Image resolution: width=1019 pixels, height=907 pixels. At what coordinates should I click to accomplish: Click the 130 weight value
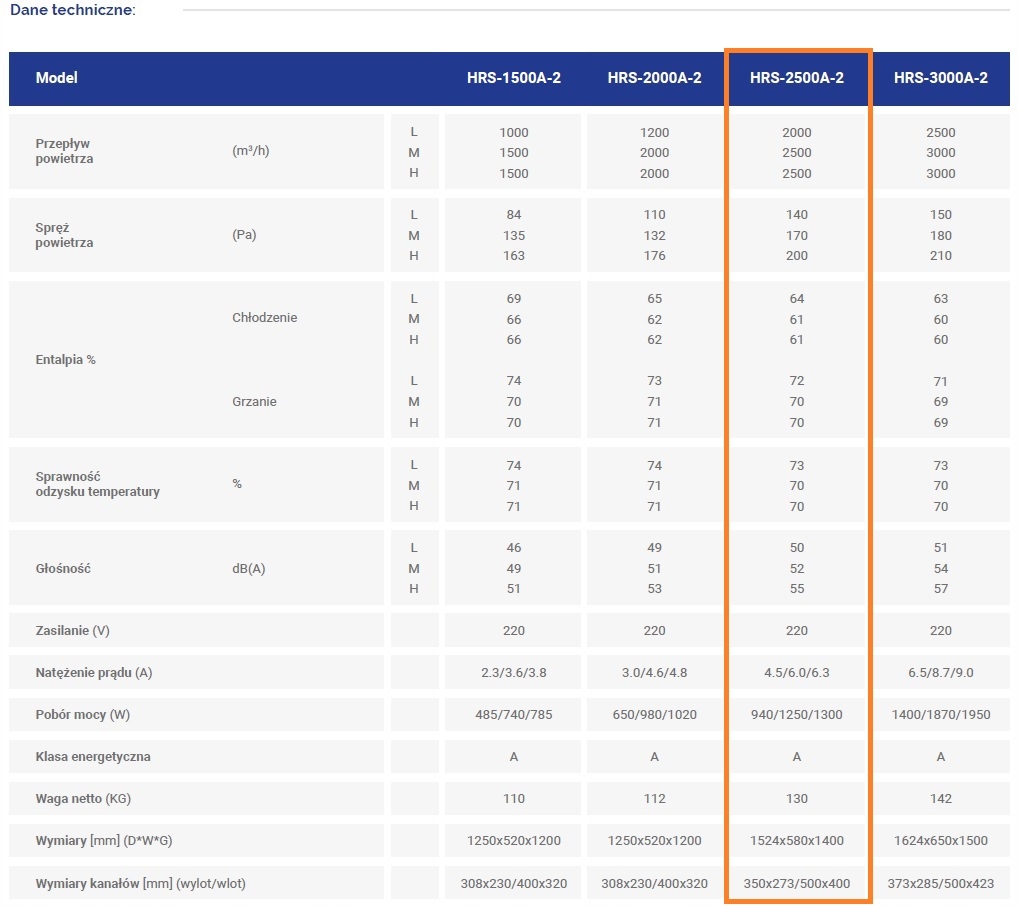[x=797, y=798]
